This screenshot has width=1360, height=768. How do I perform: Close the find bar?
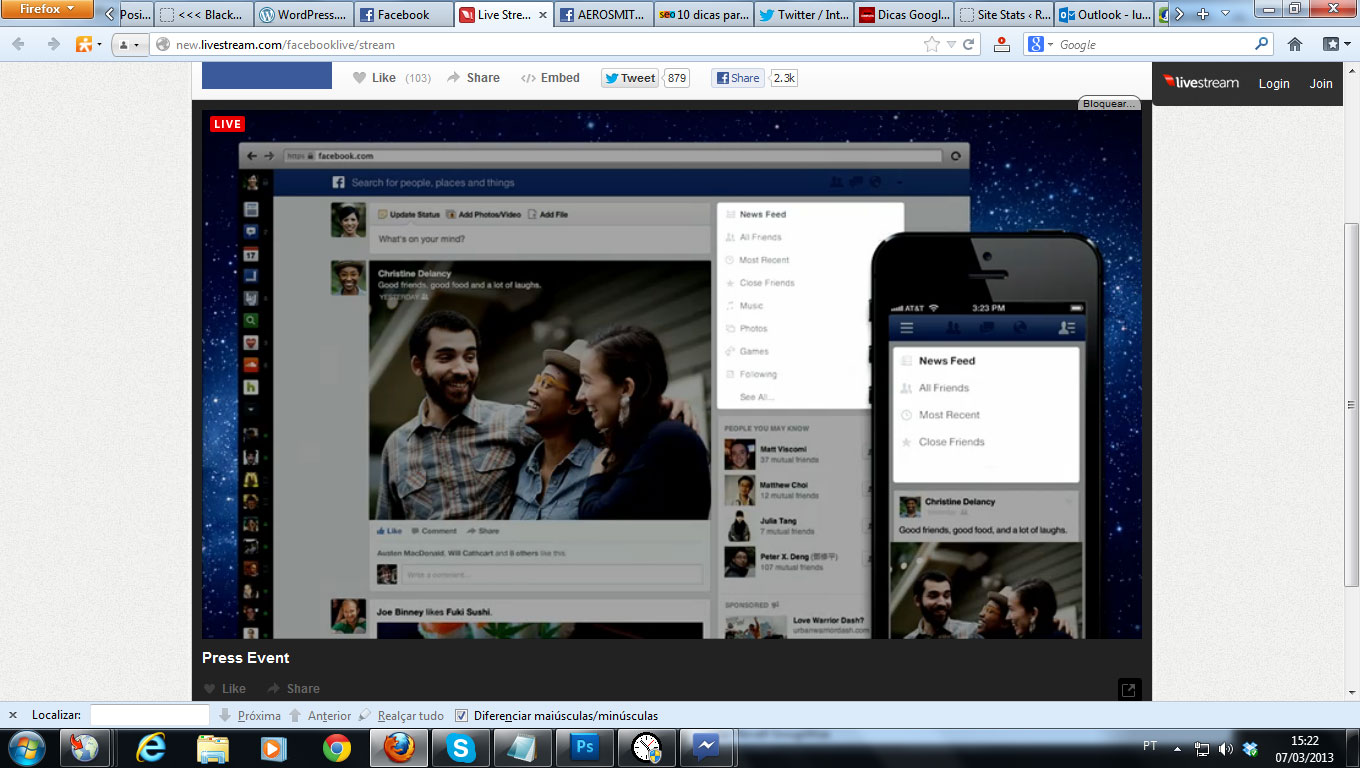[13, 715]
